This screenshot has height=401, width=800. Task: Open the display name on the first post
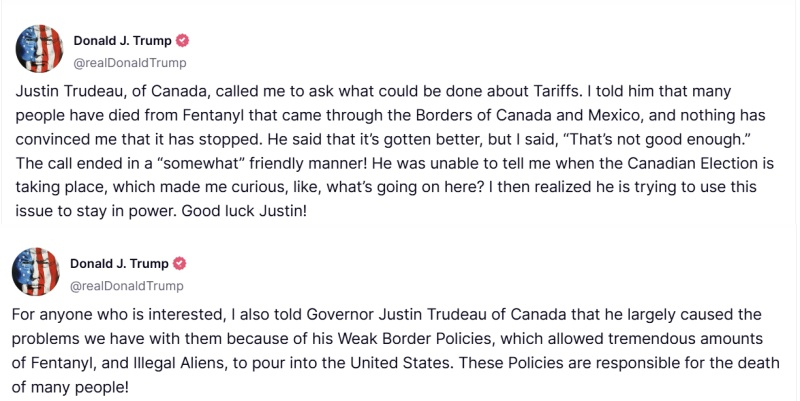(x=122, y=41)
